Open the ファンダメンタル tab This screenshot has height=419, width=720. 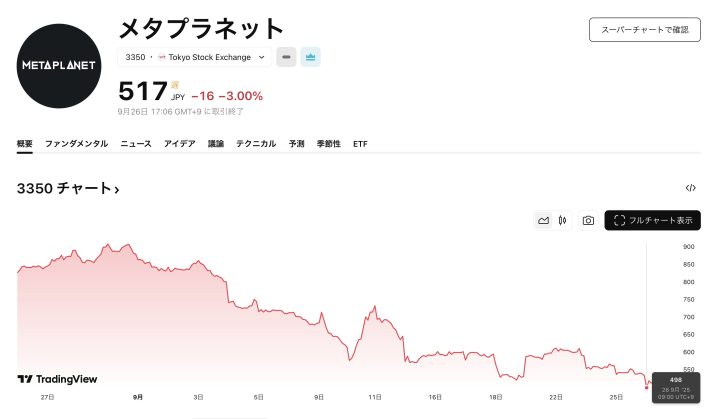coord(76,144)
